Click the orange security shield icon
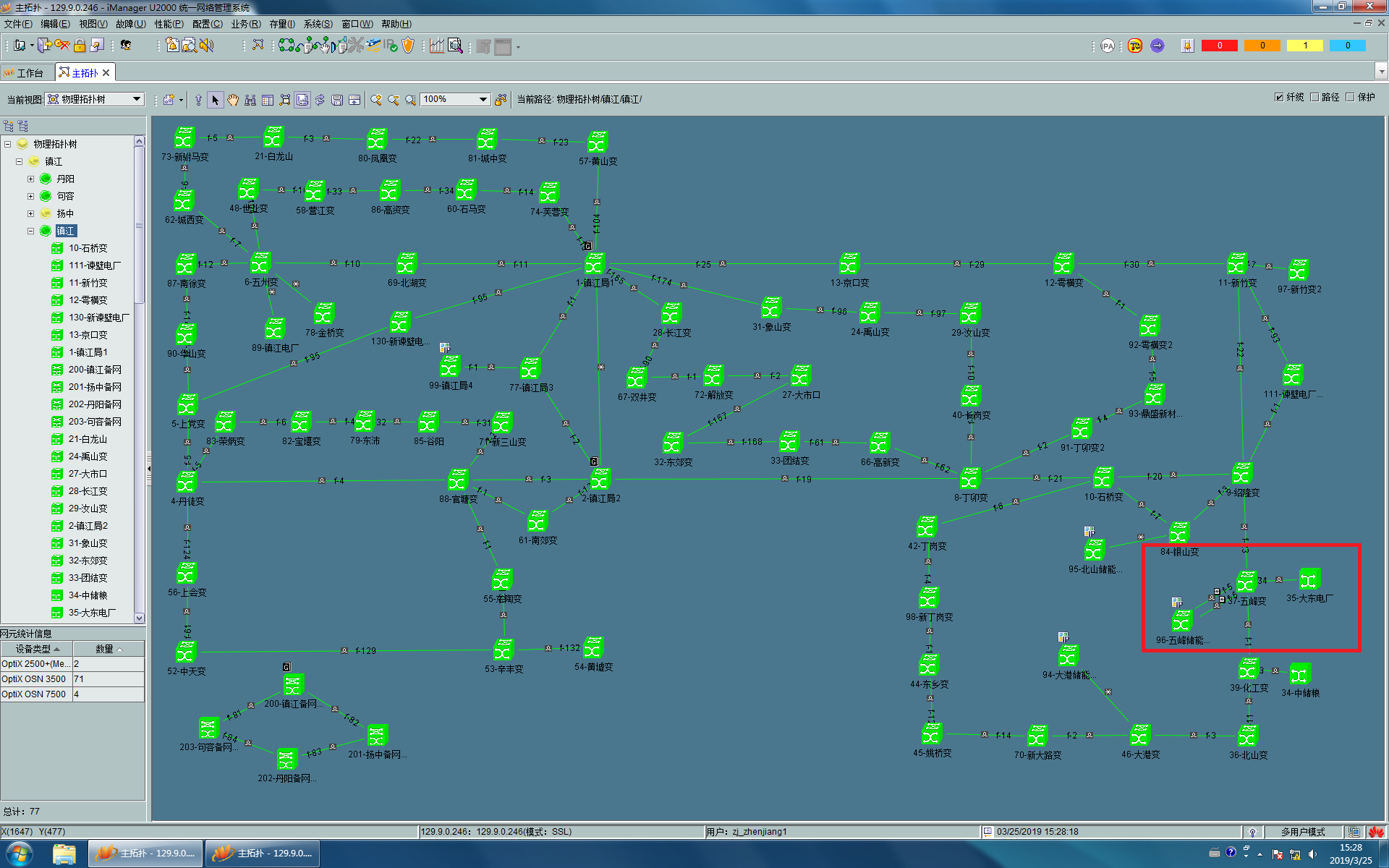1389x868 pixels. click(408, 46)
